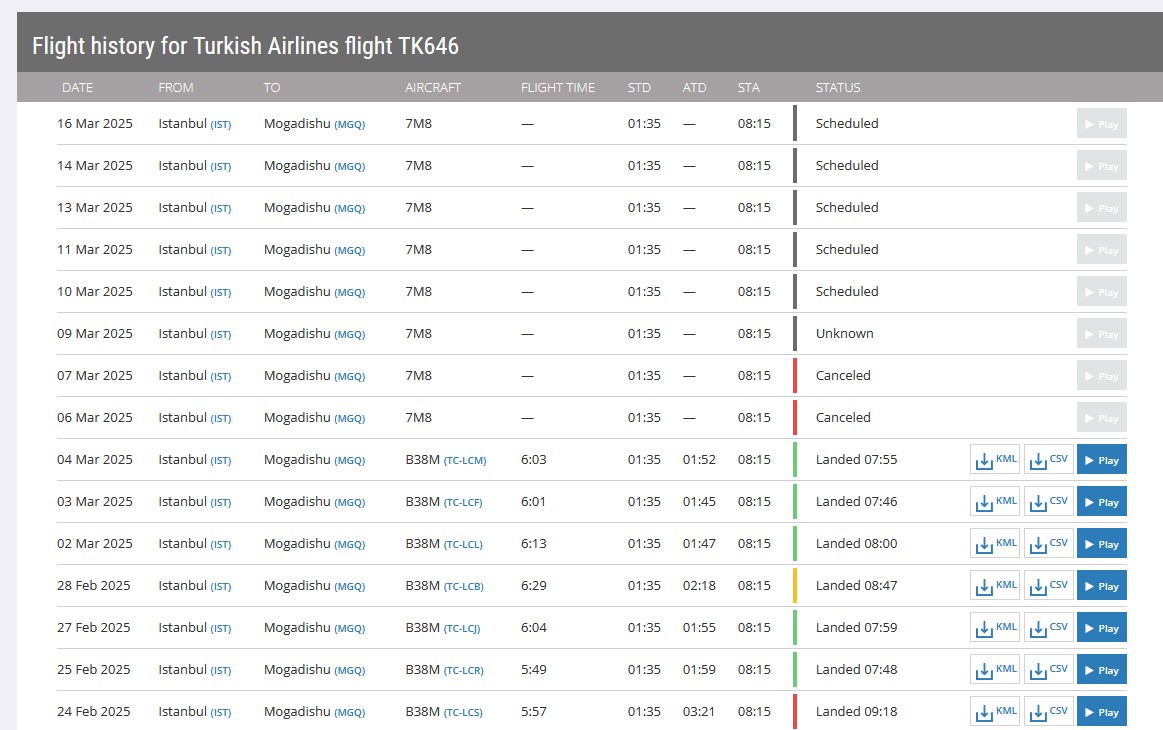Click the ATD column header
Screen dimensions: 1163x730
694,88
